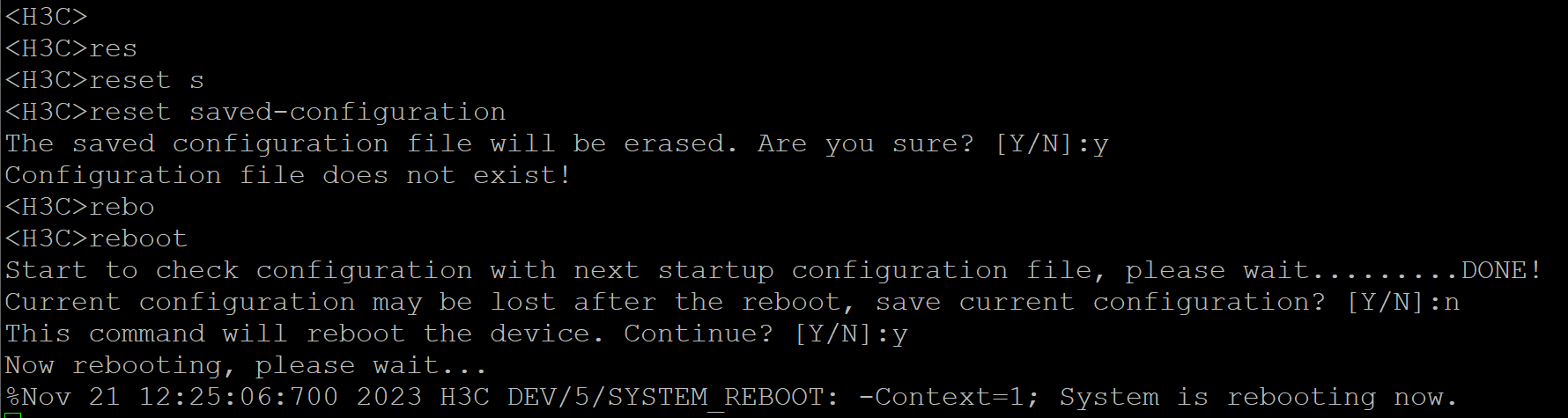Click the "Configuration file does not exist!" message
Image resolution: width=1568 pixels, height=418 pixels.
click(288, 175)
